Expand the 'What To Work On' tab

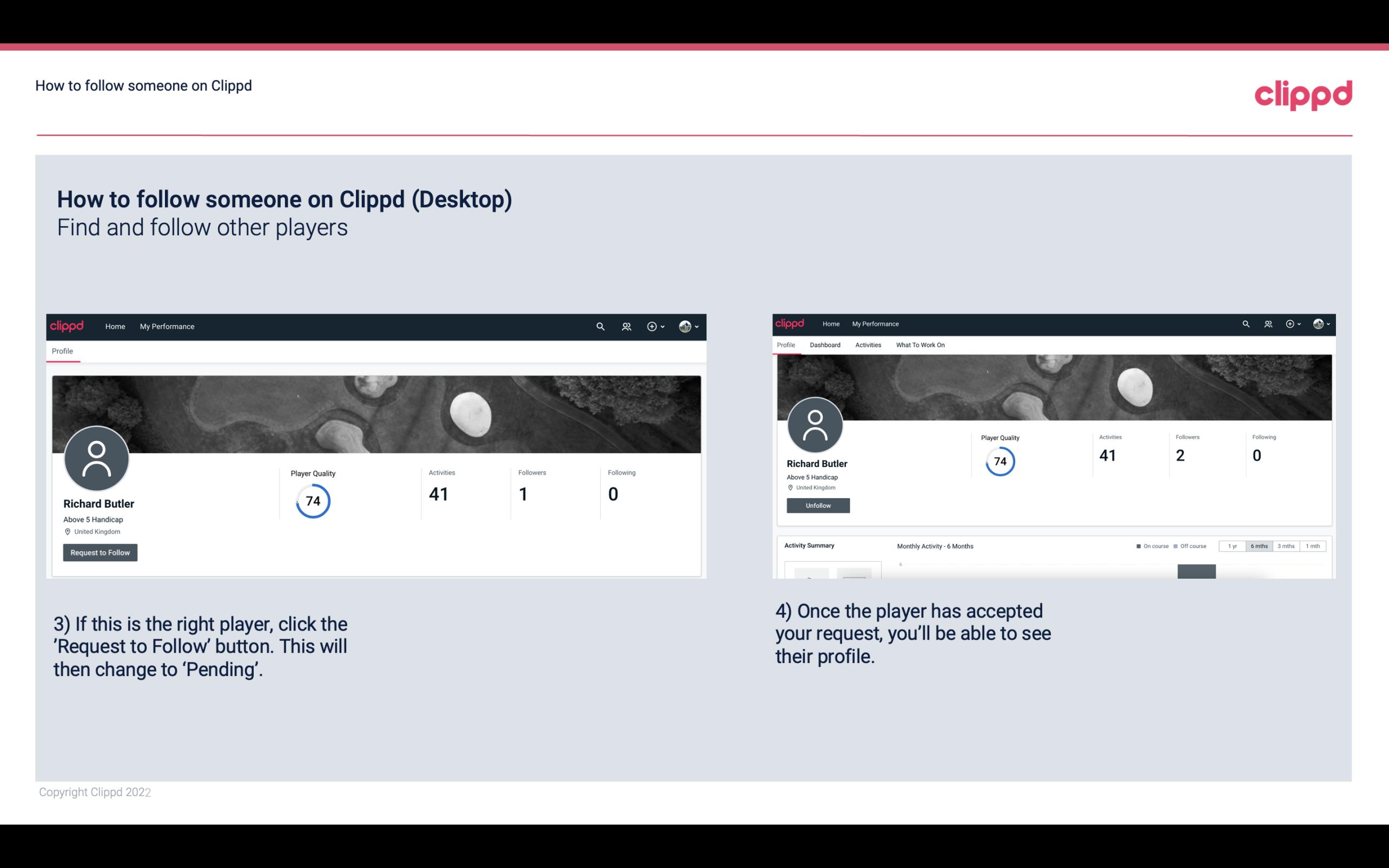tap(919, 344)
